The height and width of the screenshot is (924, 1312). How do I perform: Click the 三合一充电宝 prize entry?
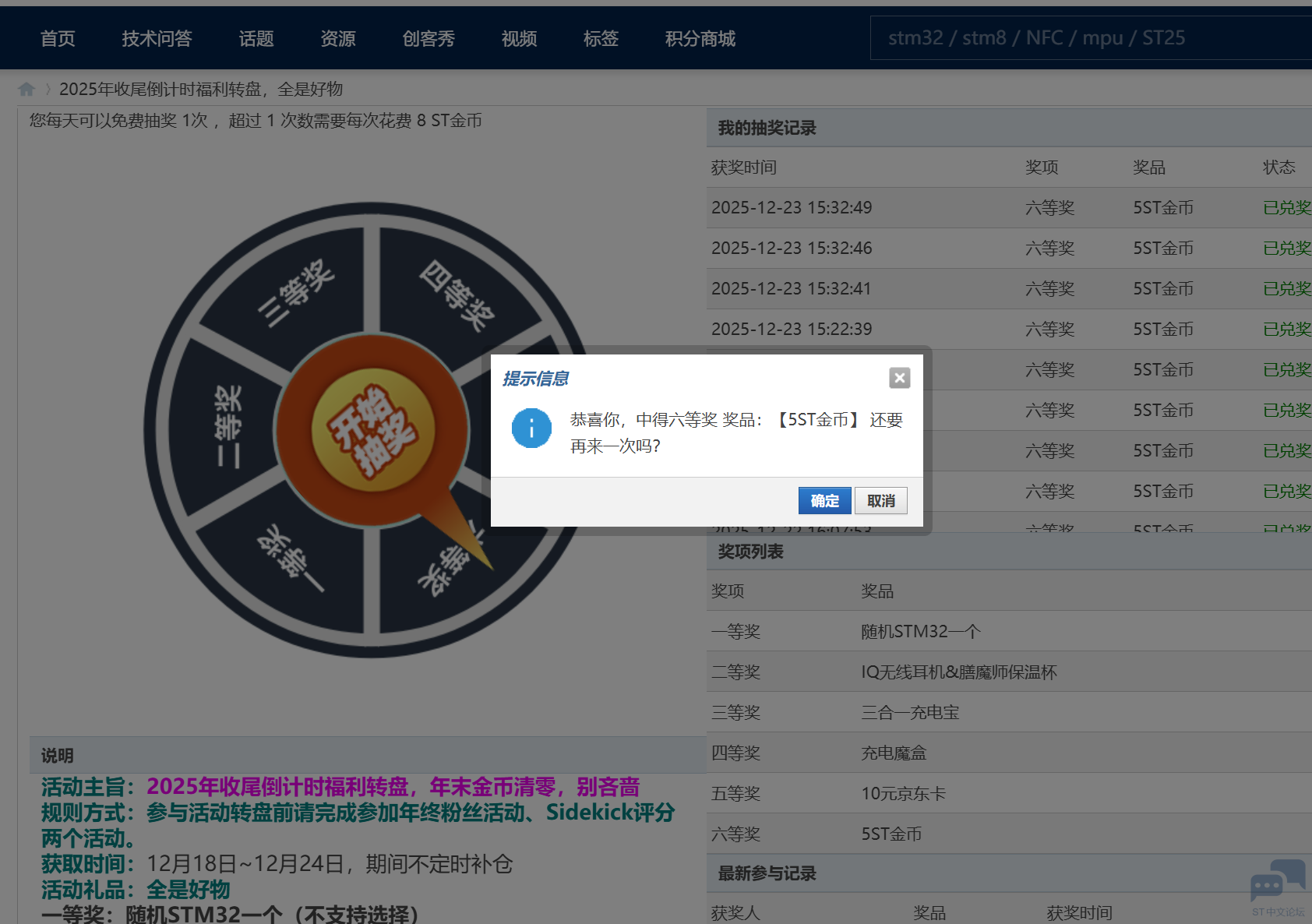910,713
